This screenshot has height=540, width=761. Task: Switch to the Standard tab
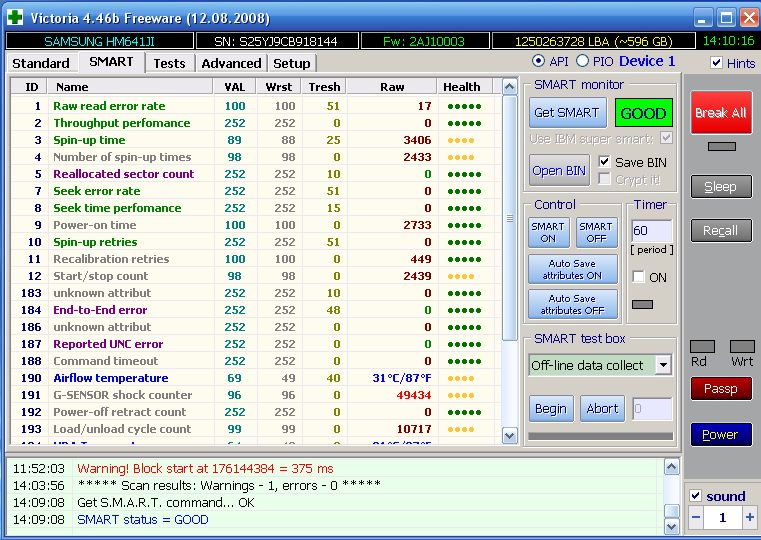pos(41,64)
